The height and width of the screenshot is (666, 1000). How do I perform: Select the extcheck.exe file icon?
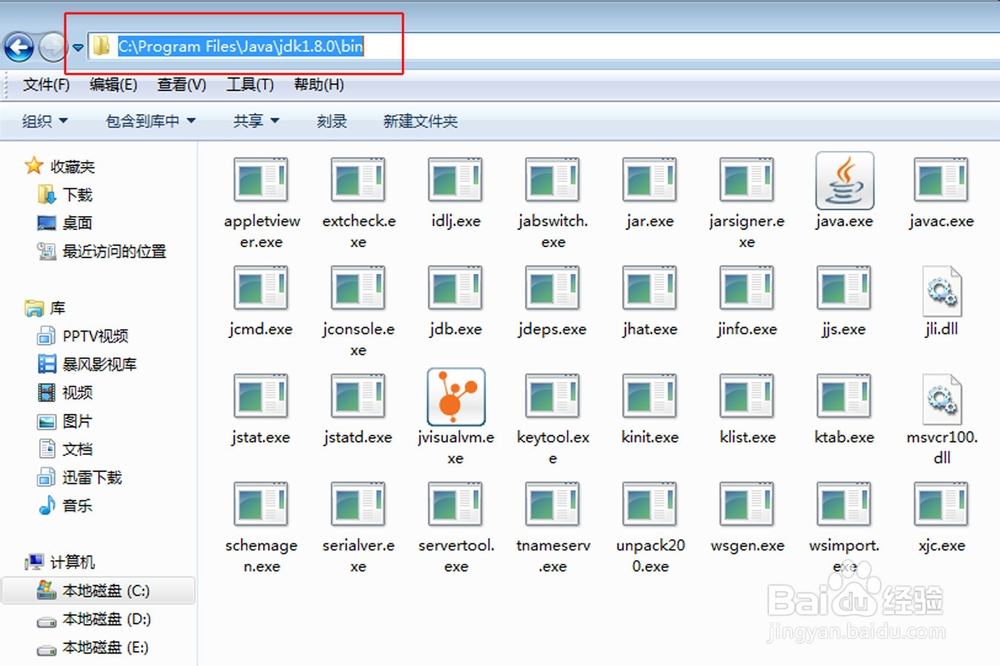click(358, 179)
